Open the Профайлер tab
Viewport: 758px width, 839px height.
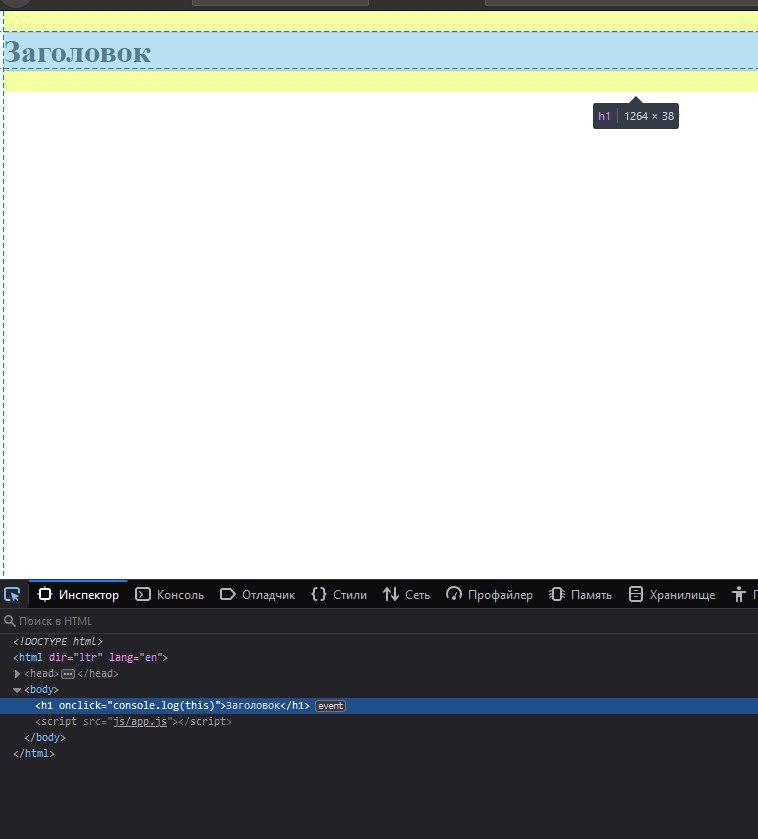click(x=489, y=594)
